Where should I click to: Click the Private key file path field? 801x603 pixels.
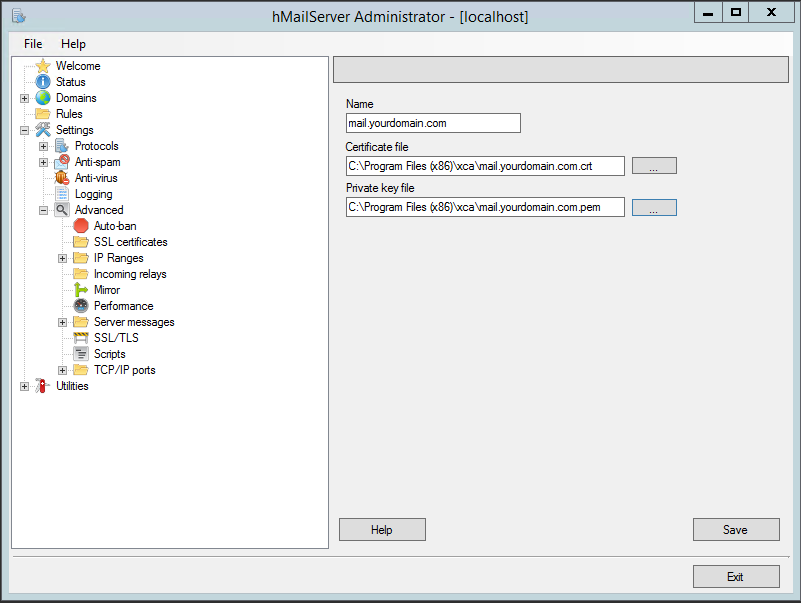[x=485, y=207]
